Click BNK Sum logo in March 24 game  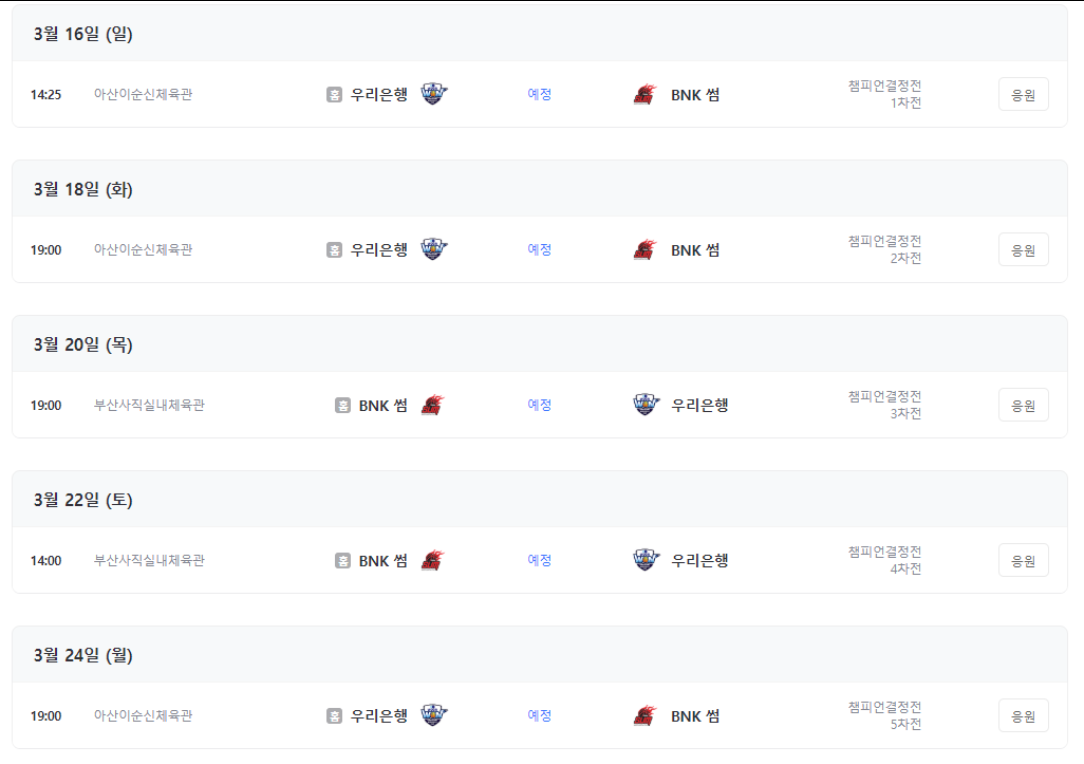click(x=645, y=716)
